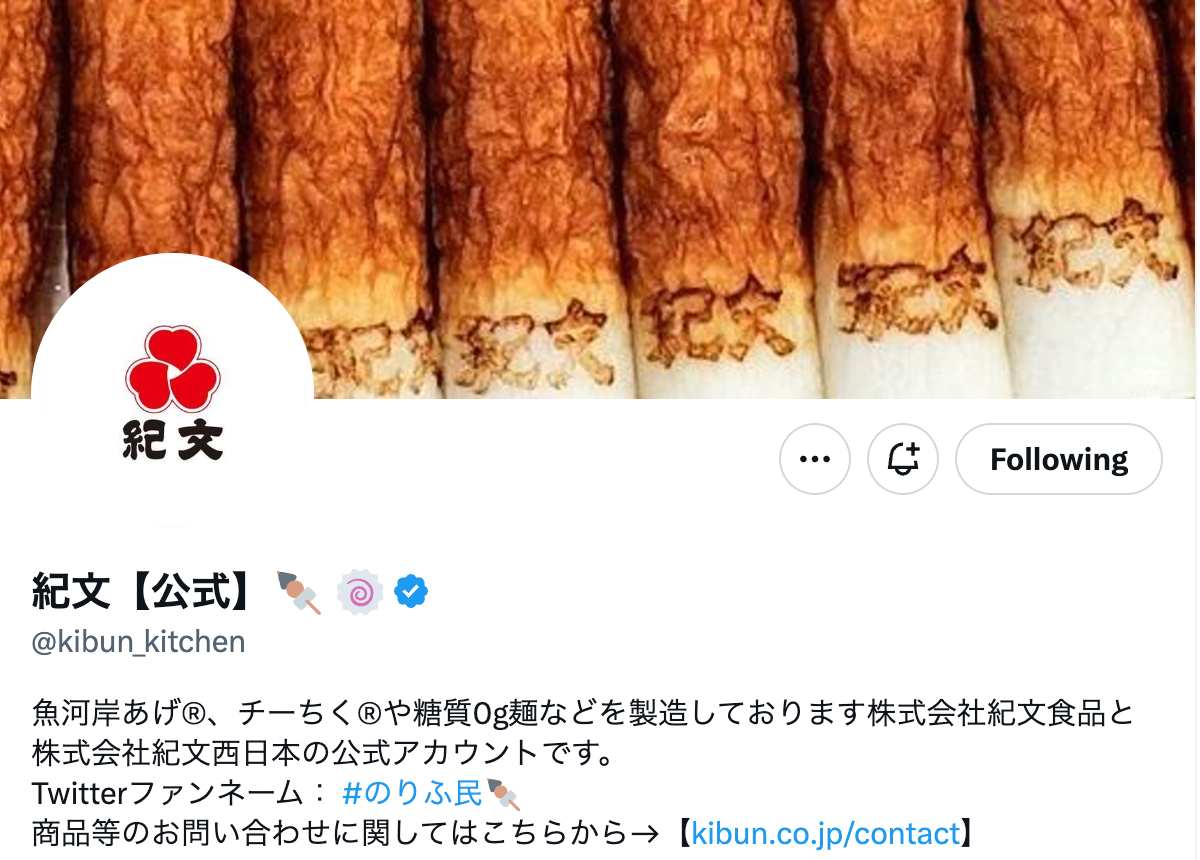Click the red three-petal Kibun logo
The height and width of the screenshot is (860, 1200).
pyautogui.click(x=172, y=366)
